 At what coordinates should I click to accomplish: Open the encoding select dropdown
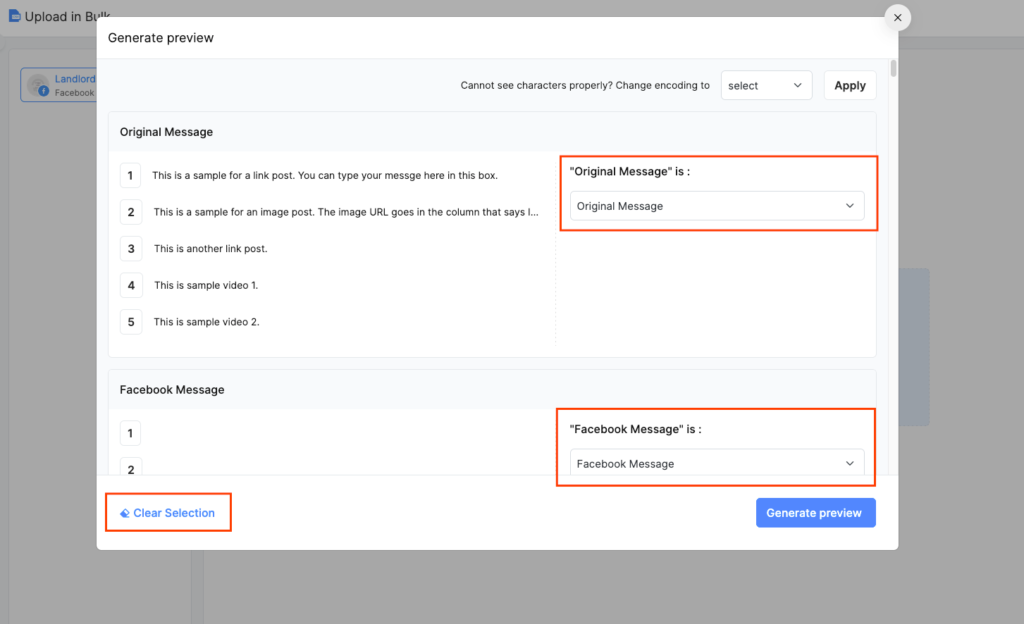pyautogui.click(x=766, y=85)
